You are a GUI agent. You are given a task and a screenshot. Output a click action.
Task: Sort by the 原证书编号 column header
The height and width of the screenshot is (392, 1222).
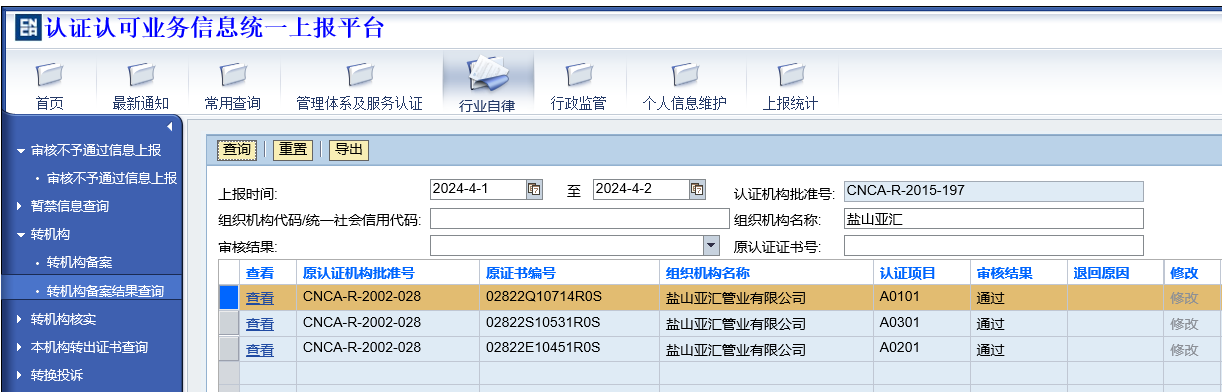coord(521,272)
